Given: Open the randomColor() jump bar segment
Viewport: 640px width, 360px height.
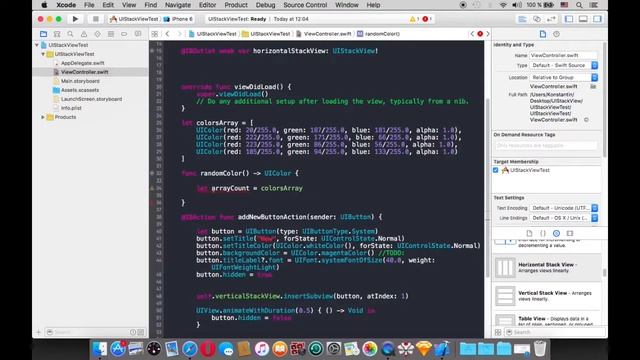Looking at the screenshot, I should click(378, 34).
